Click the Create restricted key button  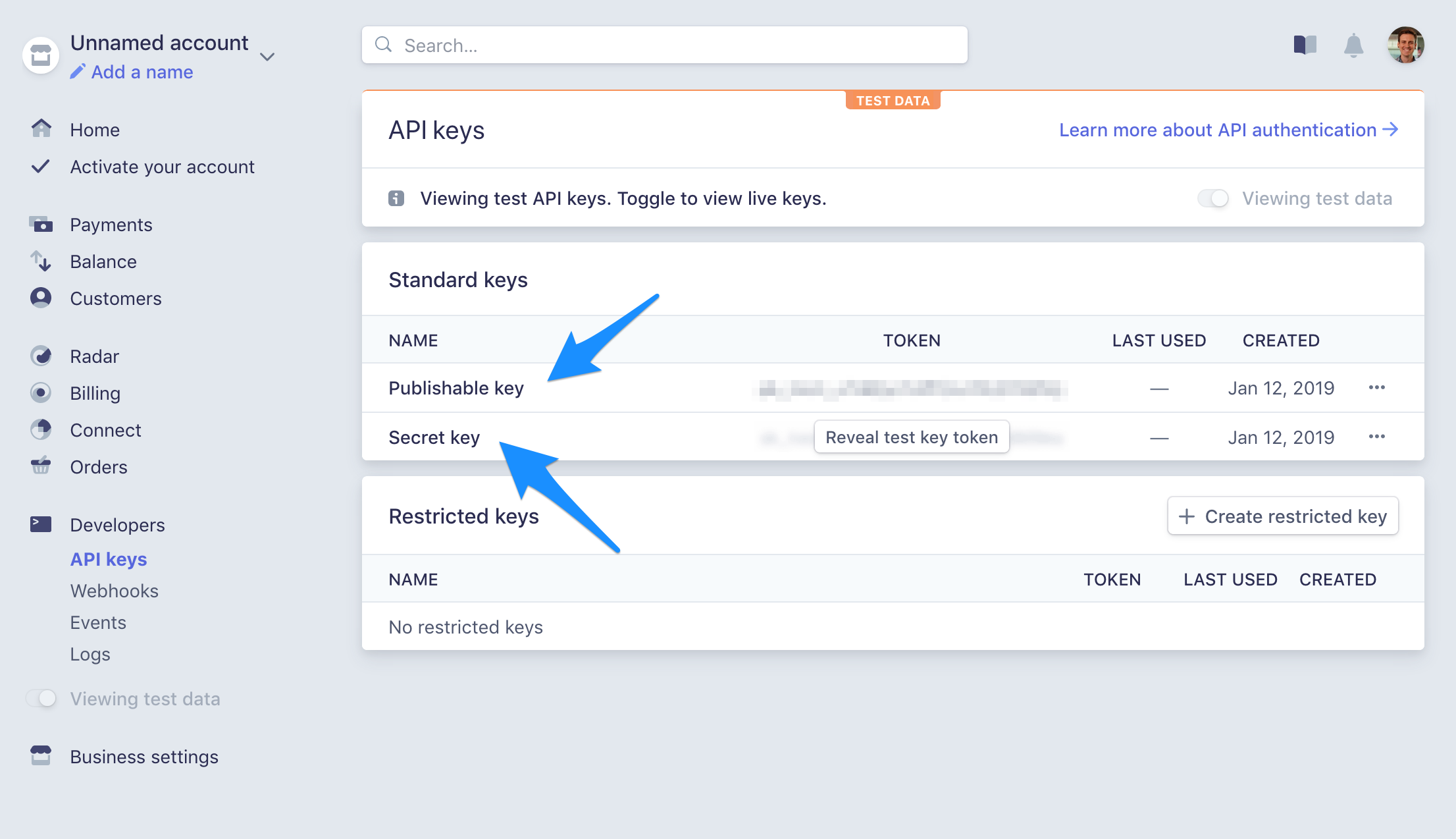[1285, 515]
